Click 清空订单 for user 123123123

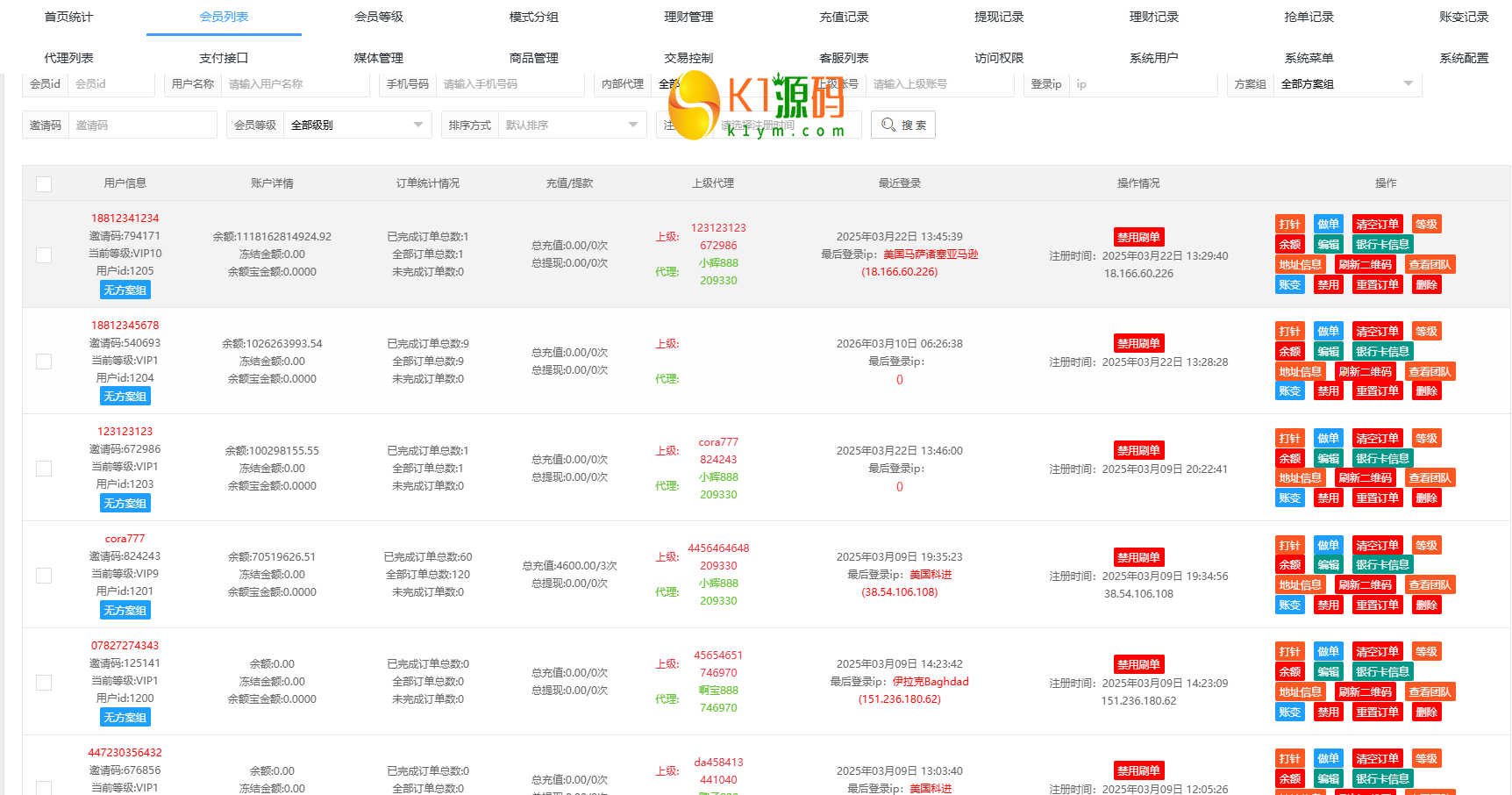tap(1377, 439)
